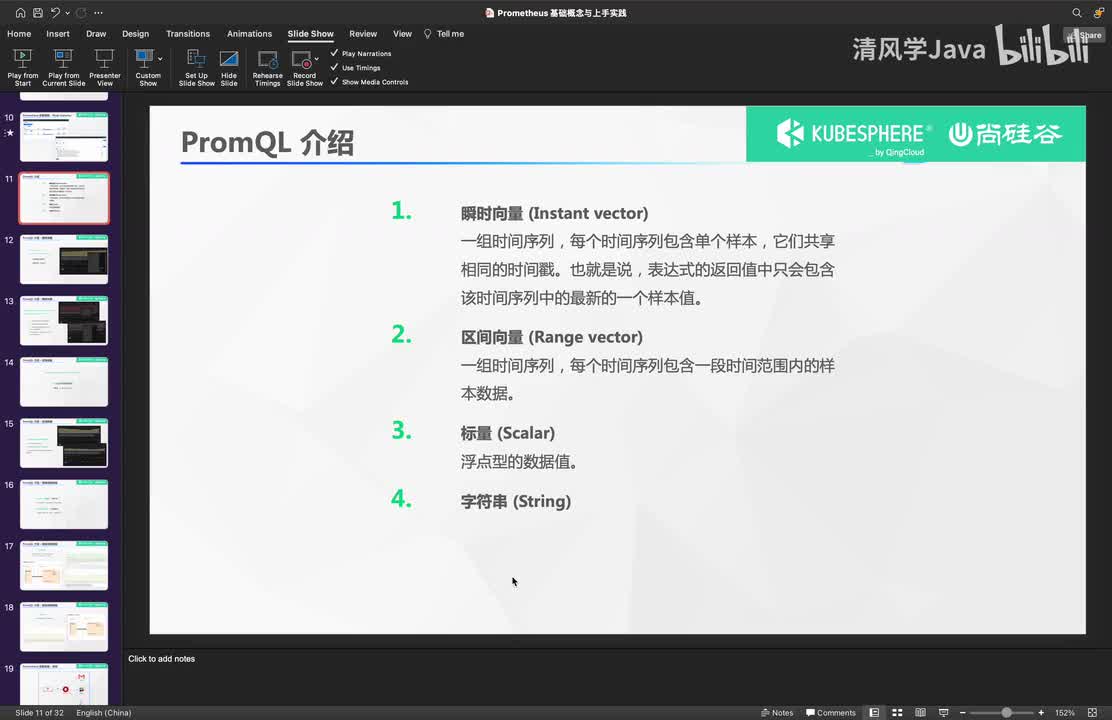Switch to the Home tab
This screenshot has height=720, width=1112.
pyautogui.click(x=19, y=33)
